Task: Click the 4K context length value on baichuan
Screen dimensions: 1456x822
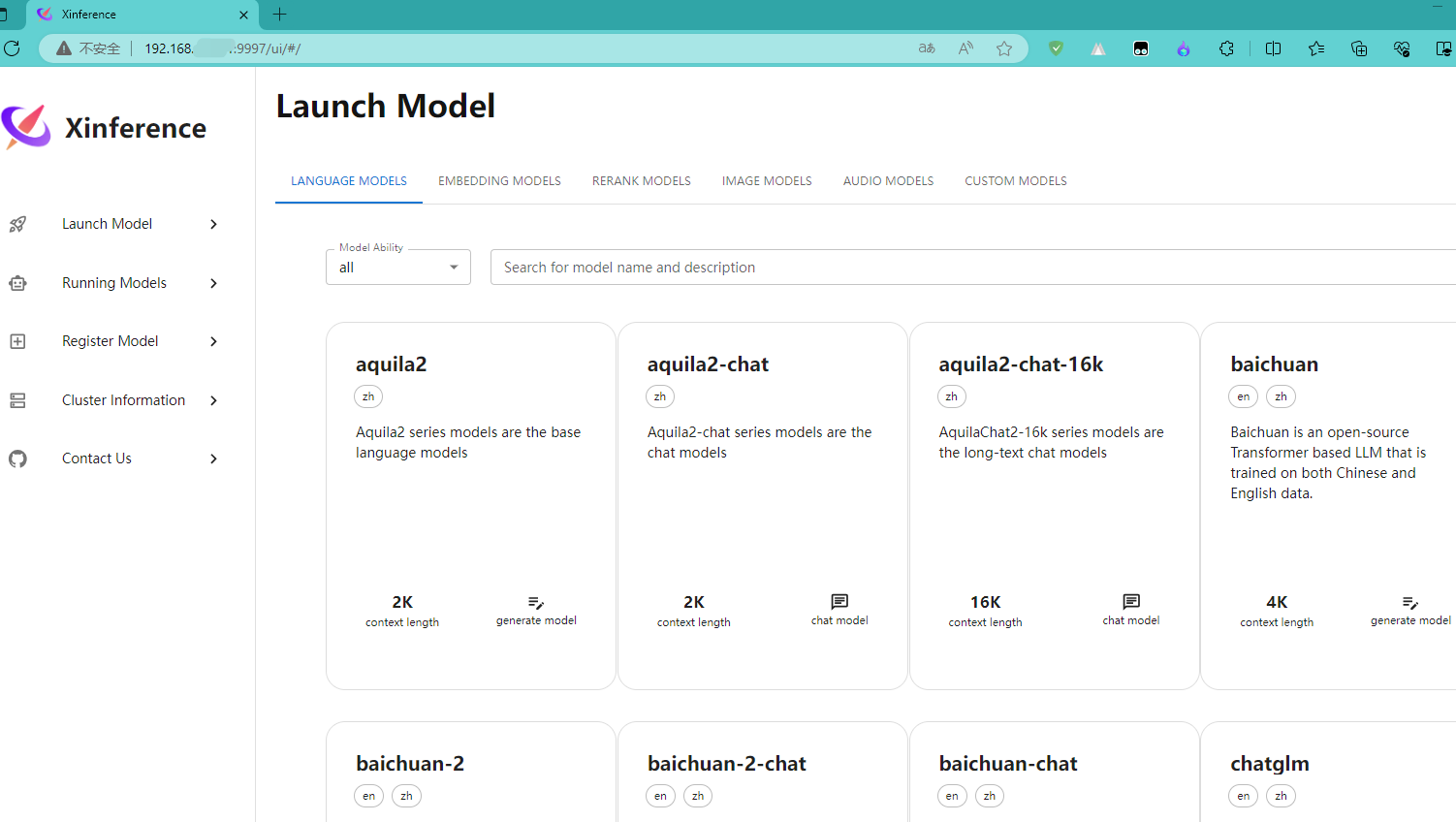Action: click(1277, 602)
